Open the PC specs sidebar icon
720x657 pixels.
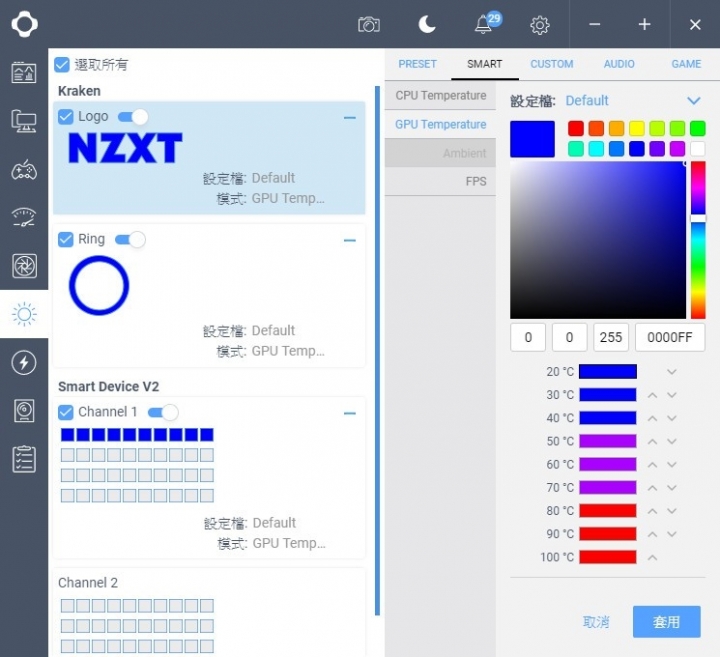pyautogui.click(x=24, y=121)
